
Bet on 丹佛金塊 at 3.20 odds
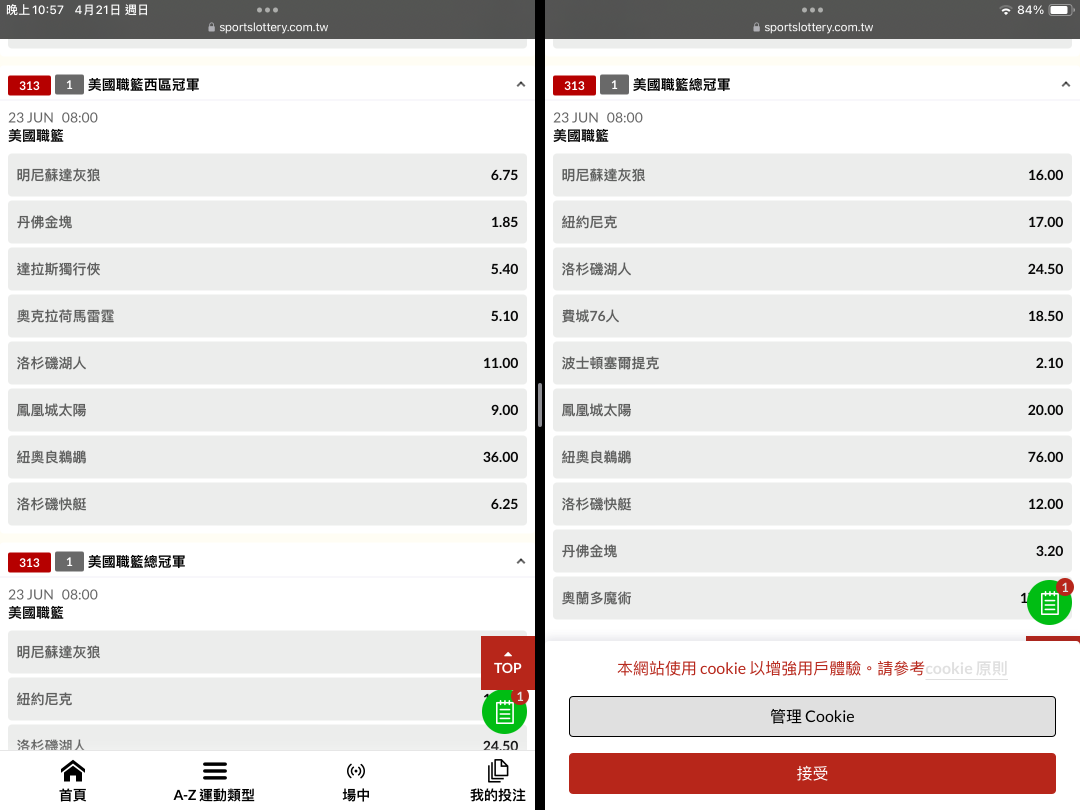click(812, 551)
